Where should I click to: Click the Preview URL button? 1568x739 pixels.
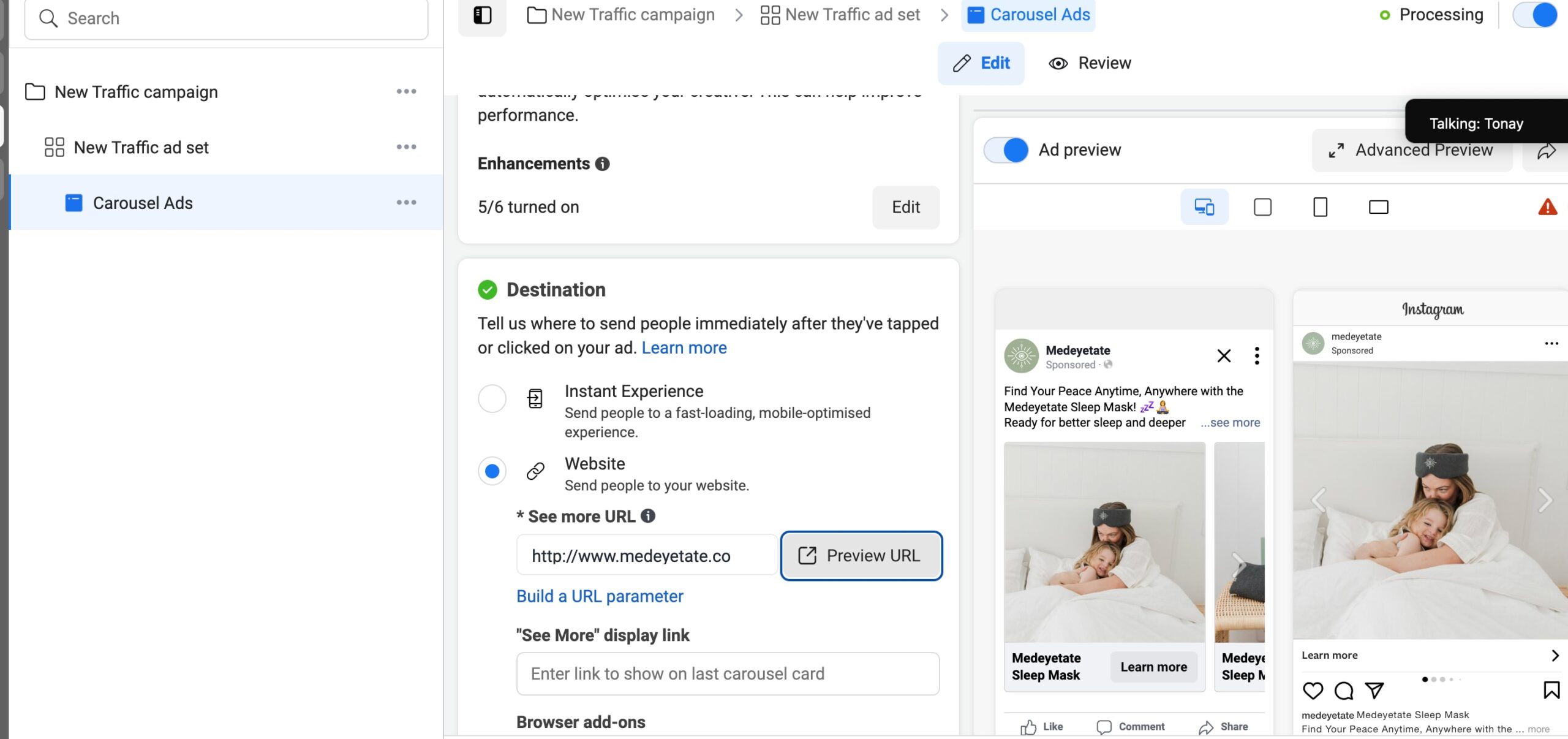click(x=861, y=556)
